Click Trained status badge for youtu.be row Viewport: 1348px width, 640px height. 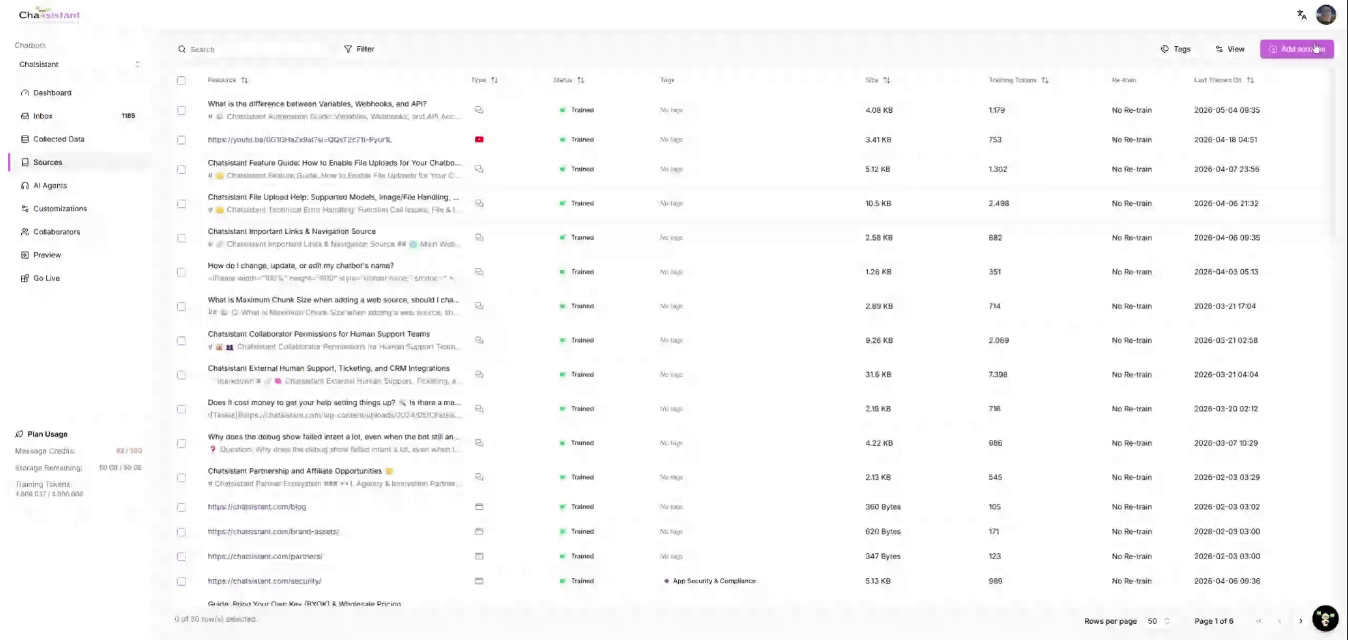[x=576, y=140]
